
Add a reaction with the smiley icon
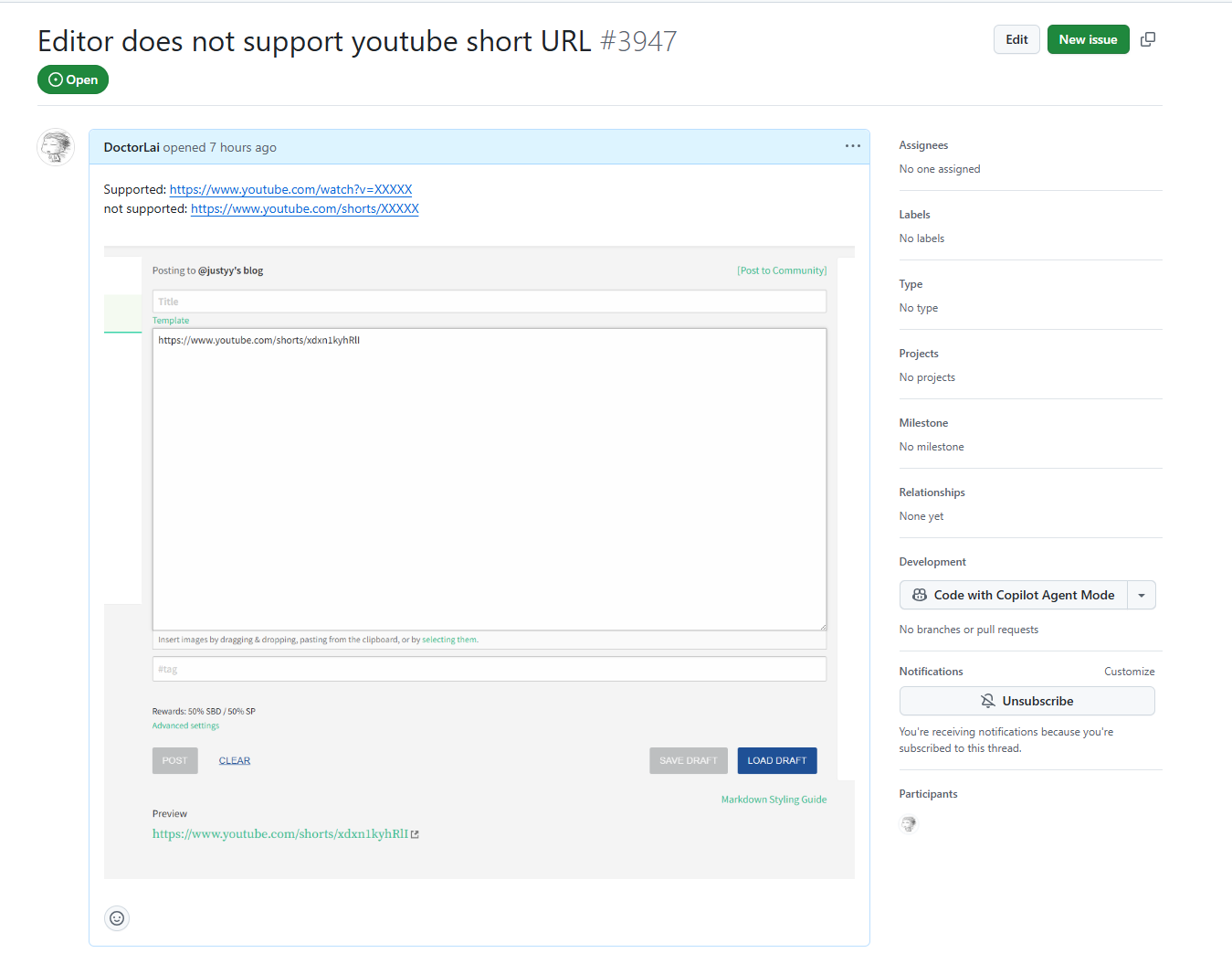point(117,918)
